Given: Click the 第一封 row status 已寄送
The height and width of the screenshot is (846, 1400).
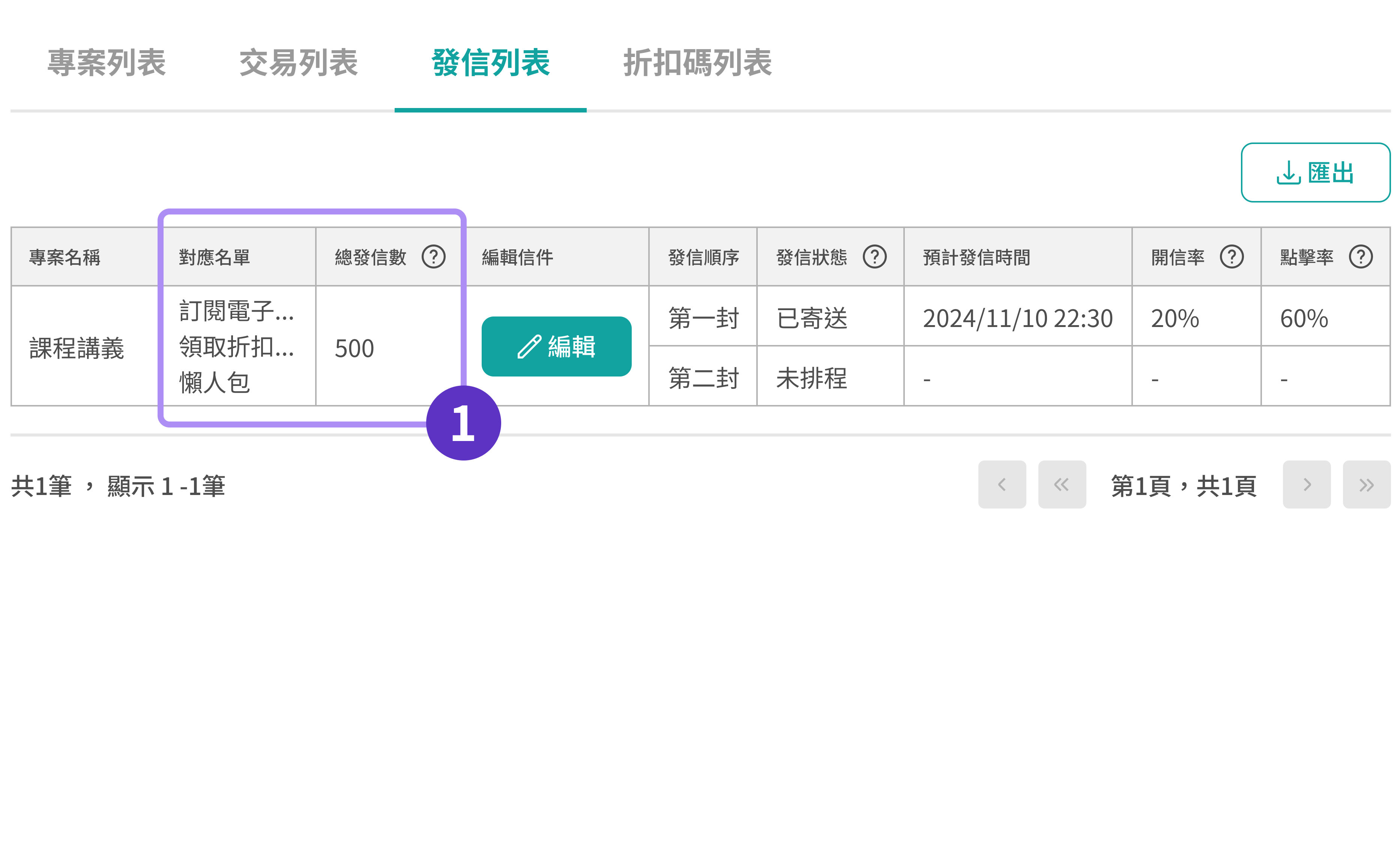Looking at the screenshot, I should click(811, 318).
